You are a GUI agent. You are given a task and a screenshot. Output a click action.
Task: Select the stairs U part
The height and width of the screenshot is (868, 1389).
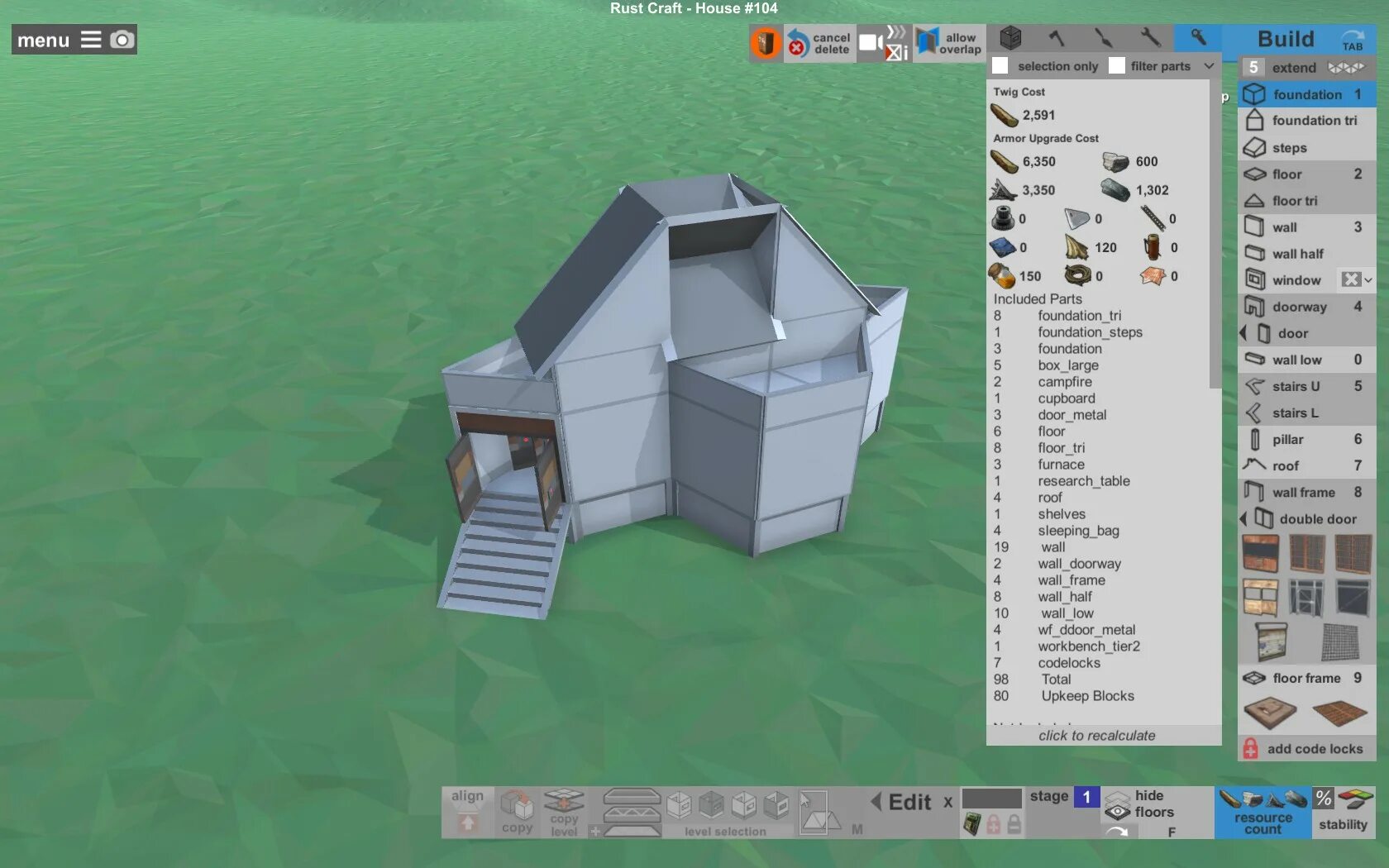pos(1307,386)
